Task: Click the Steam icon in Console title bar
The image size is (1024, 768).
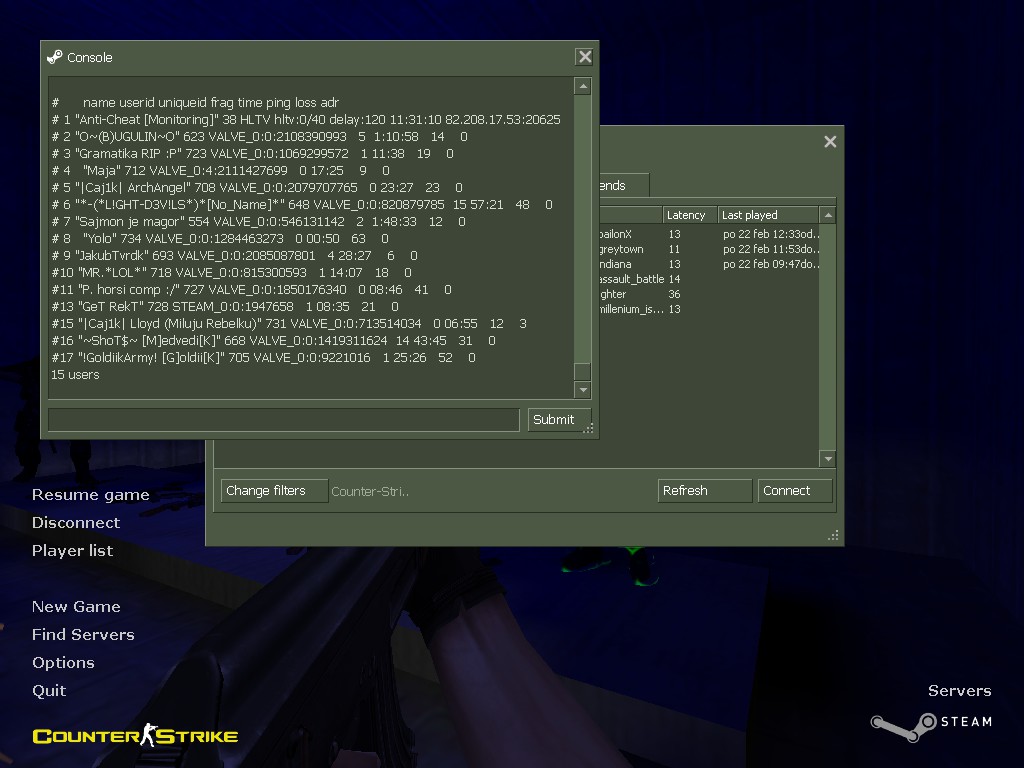Action: tap(55, 57)
